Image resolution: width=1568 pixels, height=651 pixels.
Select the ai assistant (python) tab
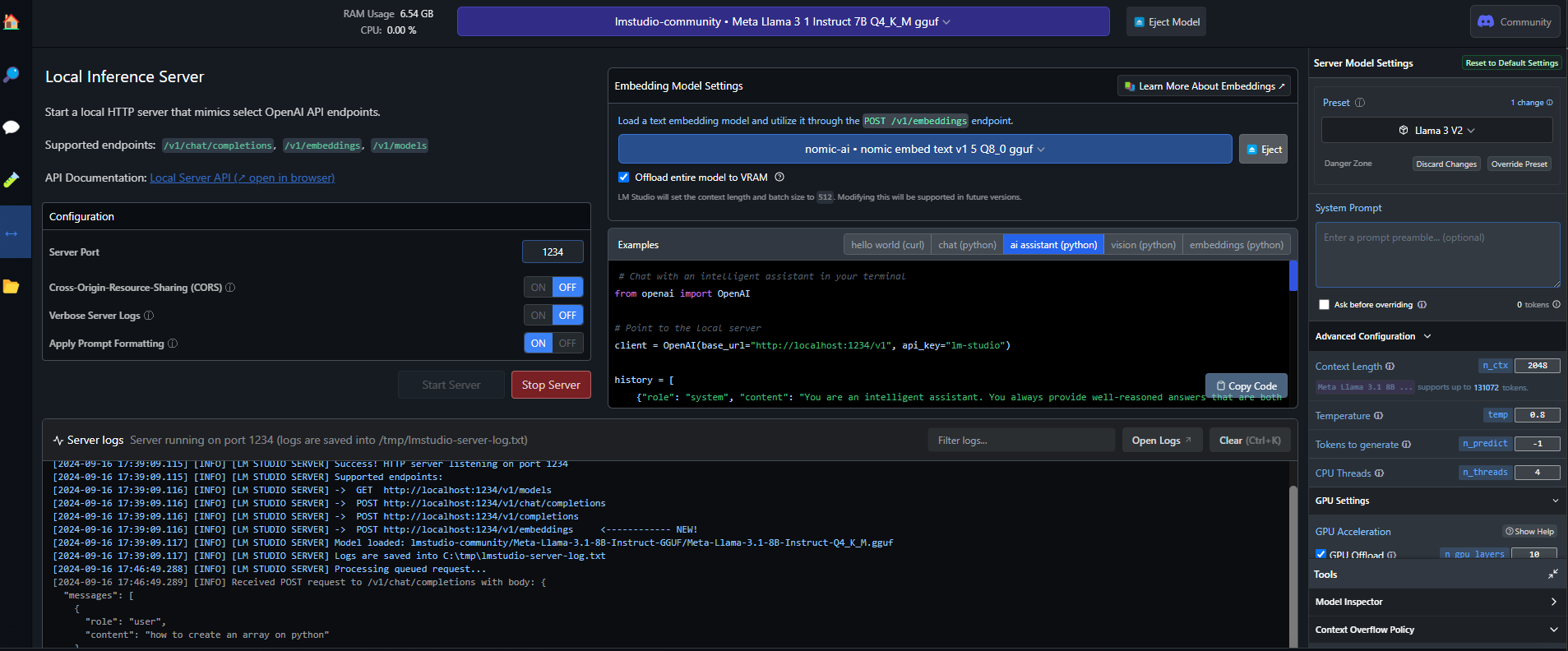pyautogui.click(x=1053, y=245)
